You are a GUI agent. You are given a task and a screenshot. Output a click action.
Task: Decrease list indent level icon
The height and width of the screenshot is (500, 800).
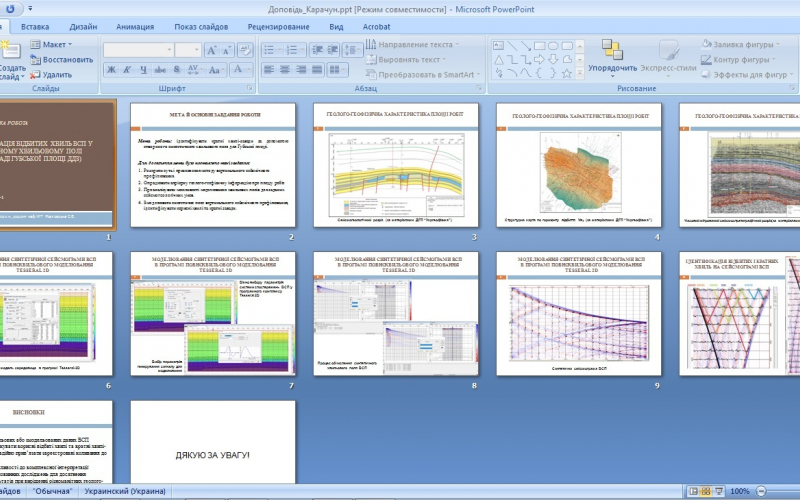pyautogui.click(x=317, y=50)
